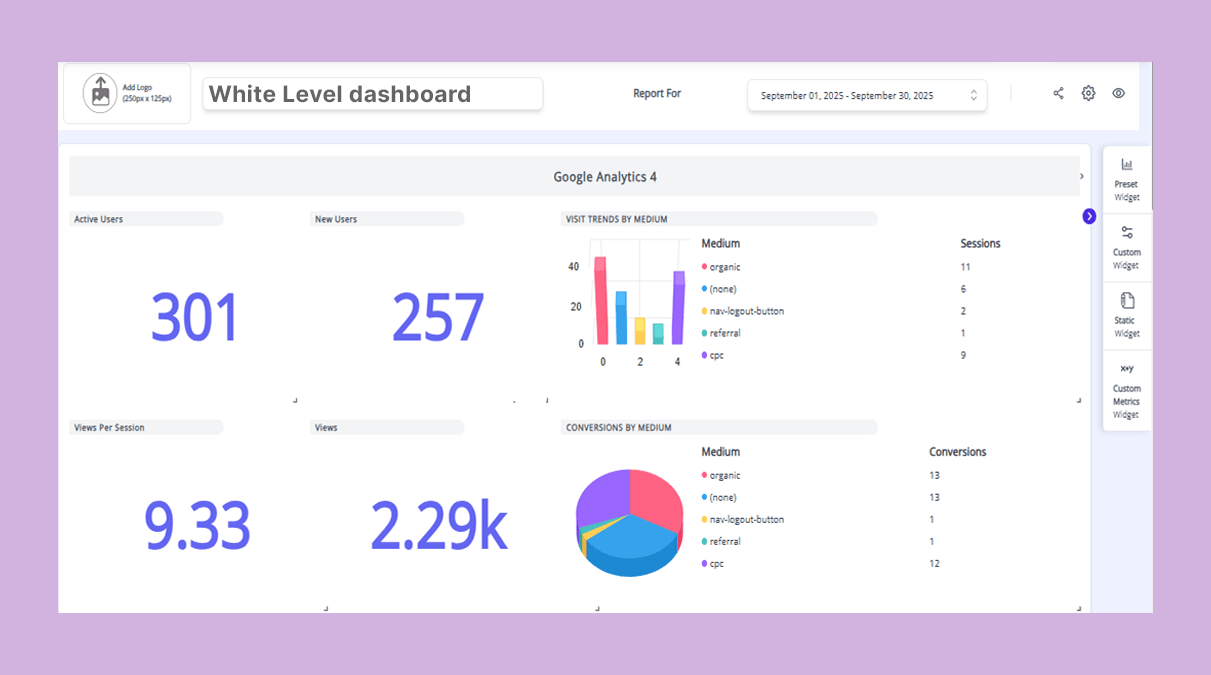Toggle preview mode with the eye icon

tap(1118, 93)
